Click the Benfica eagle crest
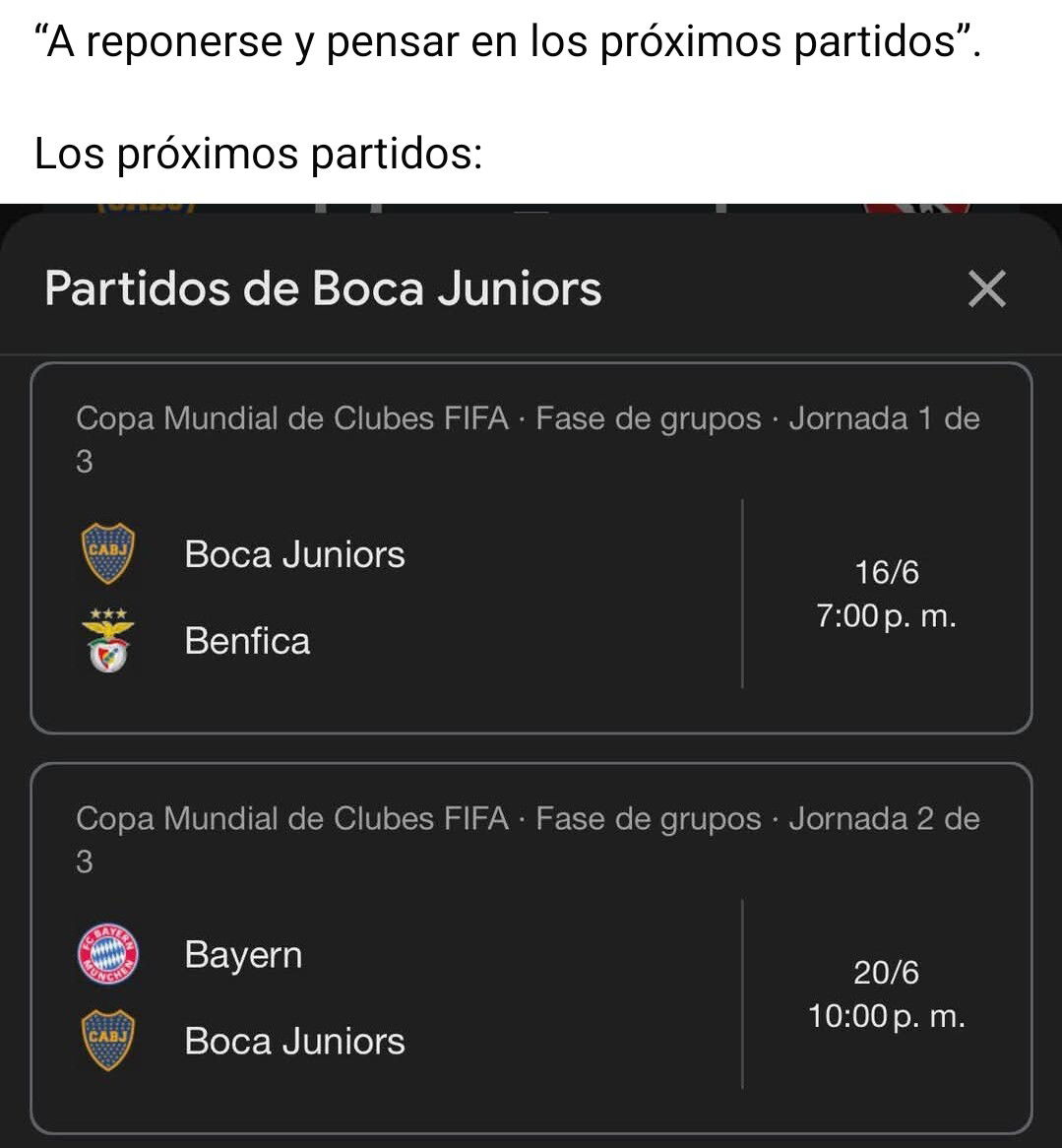This screenshot has height=1148, width=1062. (x=107, y=640)
